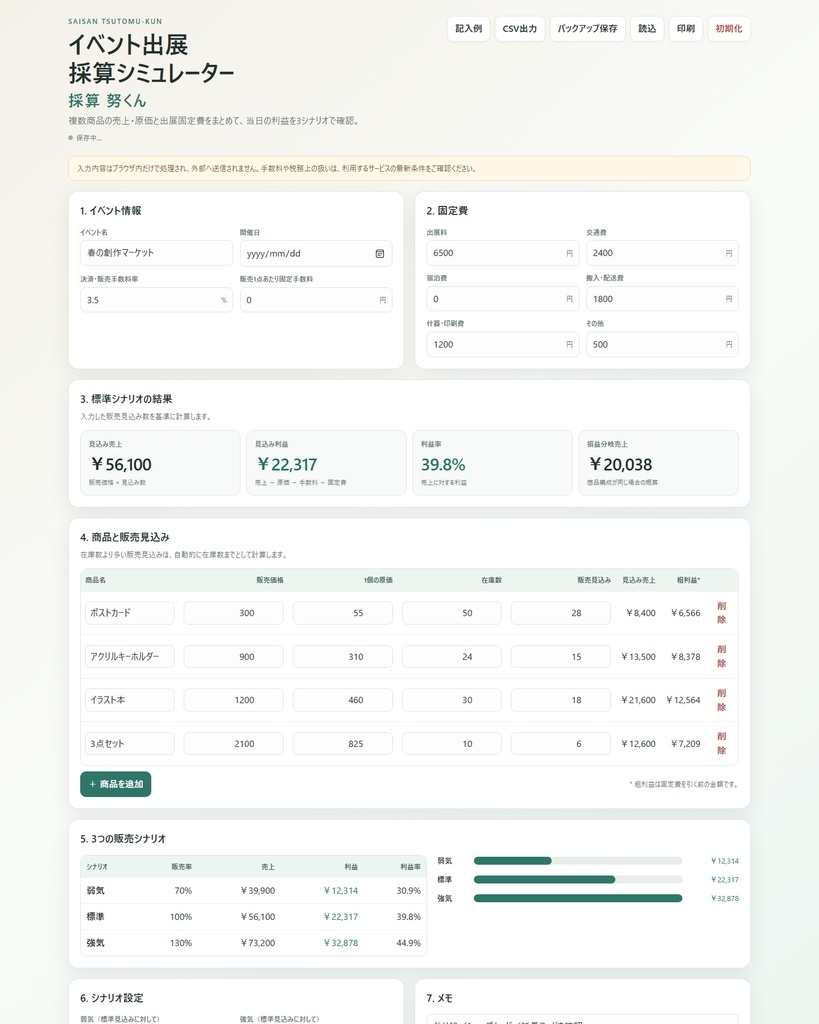Image resolution: width=819 pixels, height=1024 pixels.
Task: Edit イラスト本 price 1200
Action: 234,699
